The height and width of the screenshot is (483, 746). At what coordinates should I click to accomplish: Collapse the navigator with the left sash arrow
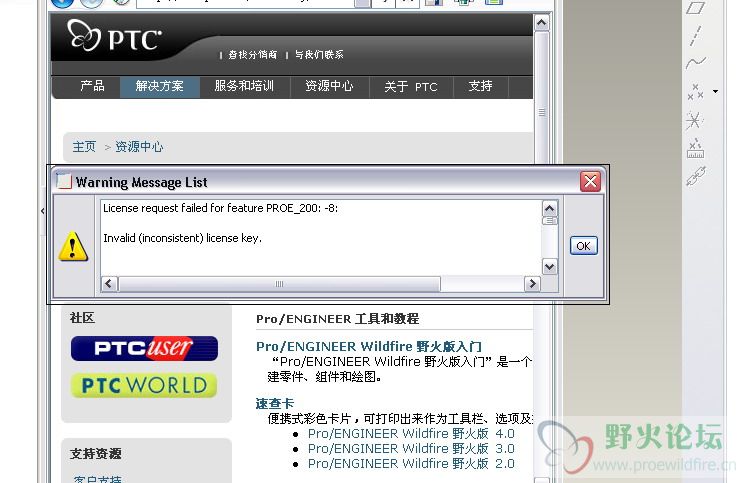[x=43, y=210]
